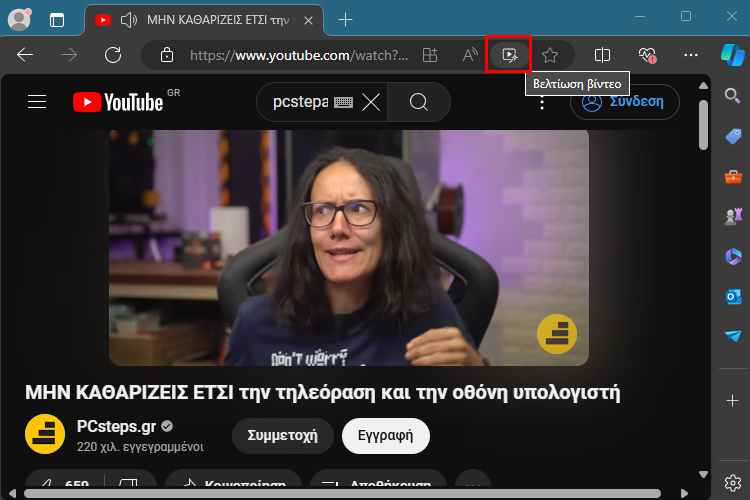Reload the current page

[x=113, y=55]
